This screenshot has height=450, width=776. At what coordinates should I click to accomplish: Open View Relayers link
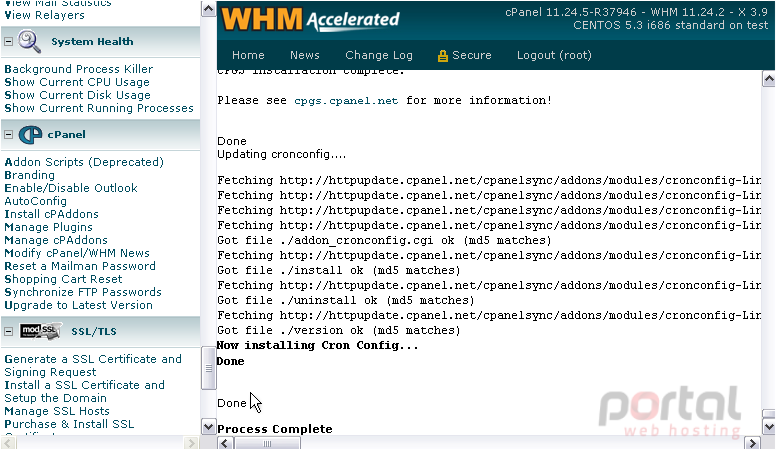[45, 15]
